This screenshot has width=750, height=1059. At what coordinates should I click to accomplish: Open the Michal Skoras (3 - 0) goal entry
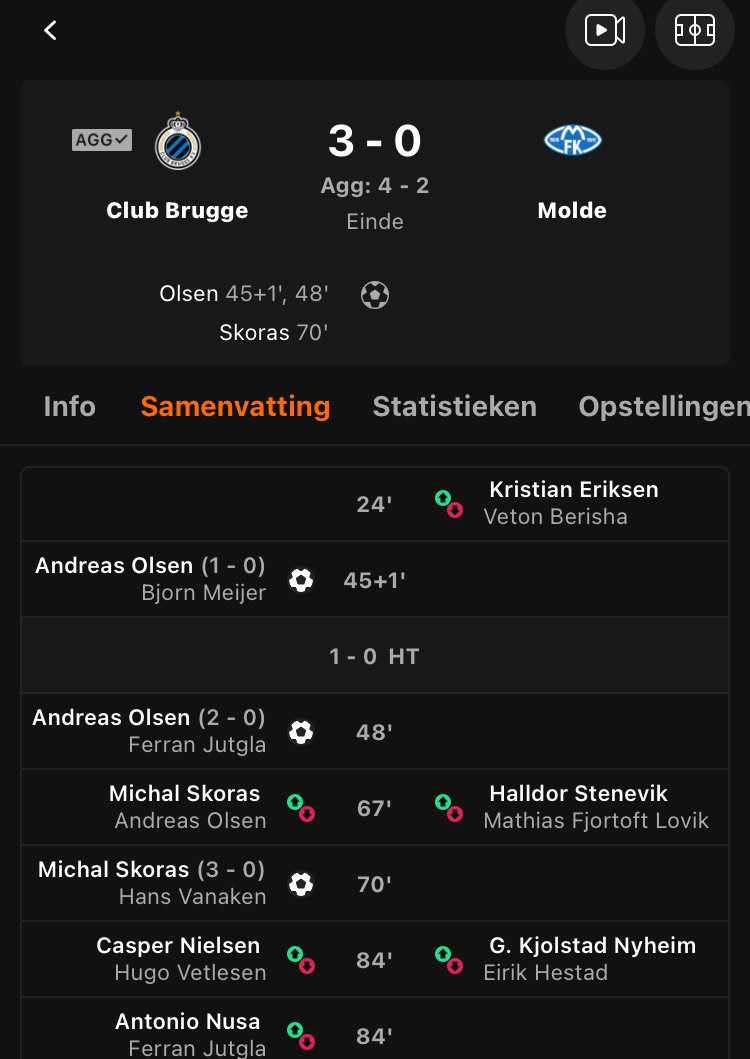pos(375,883)
